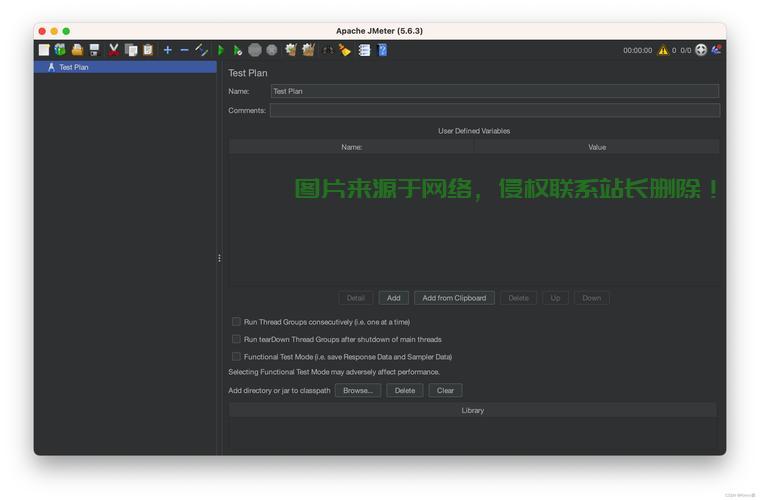Viewport: 760px width, 500px height.
Task: Expand all nodes with plus icon
Action: [x=168, y=50]
